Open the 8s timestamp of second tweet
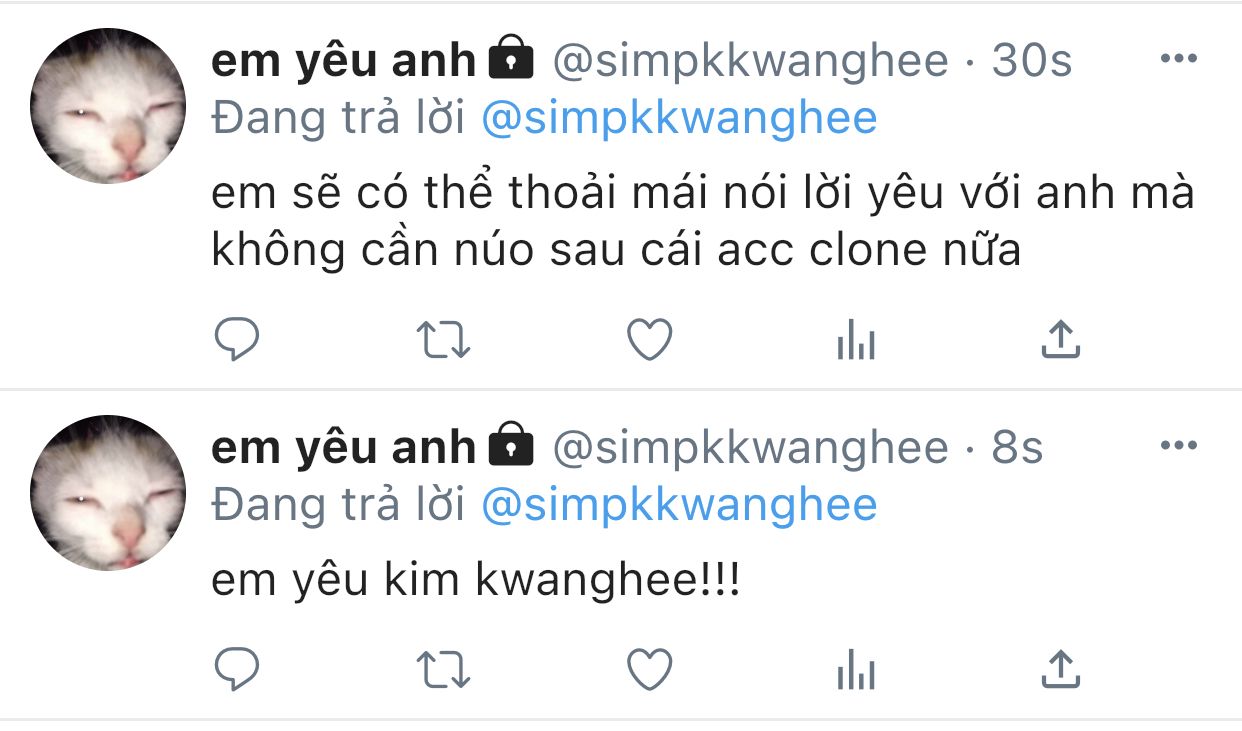The height and width of the screenshot is (731, 1242). pyautogui.click(x=1017, y=448)
